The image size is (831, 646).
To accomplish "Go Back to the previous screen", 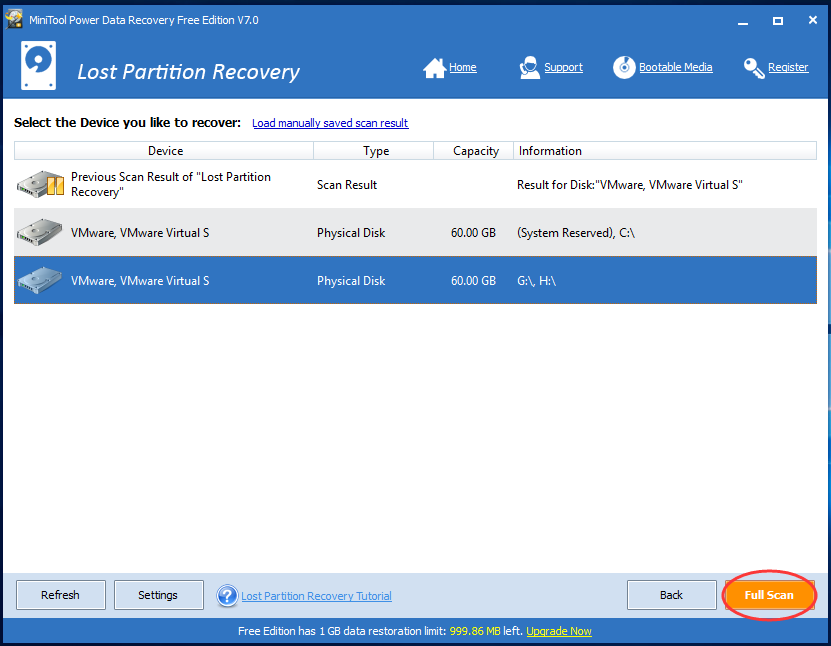I will point(671,595).
